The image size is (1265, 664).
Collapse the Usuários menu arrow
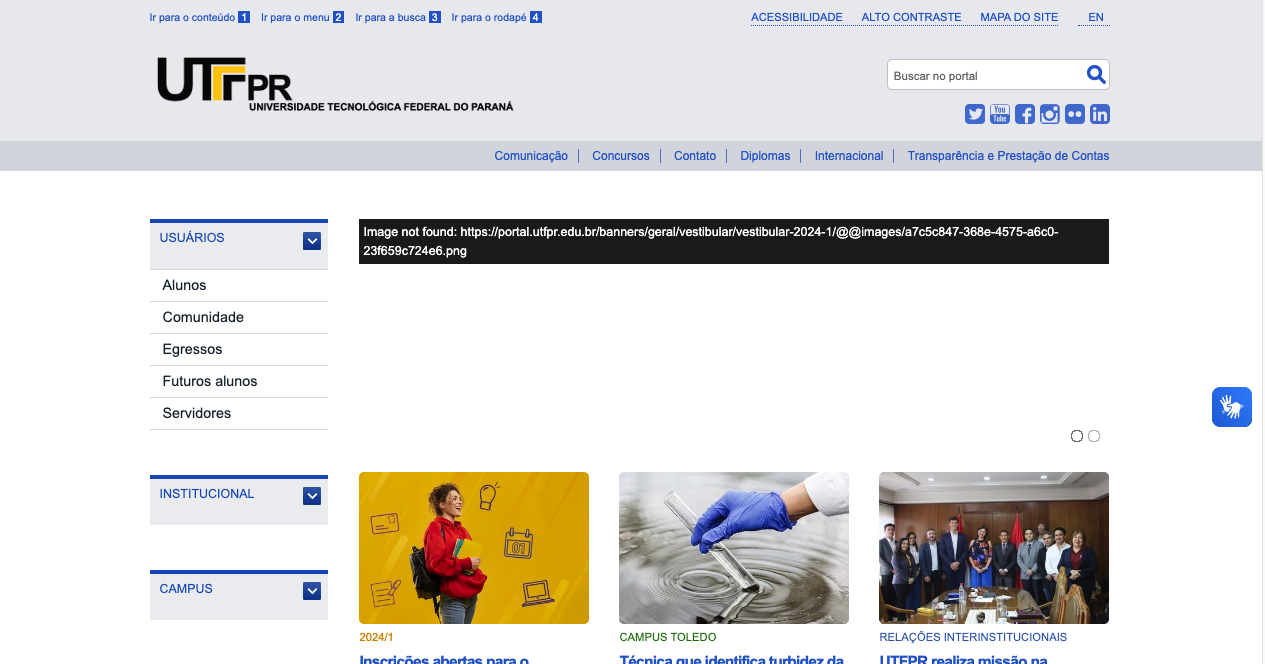tap(312, 241)
